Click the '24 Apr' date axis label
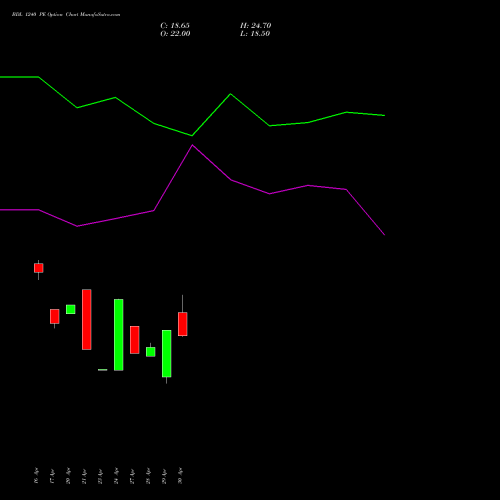 116,476
